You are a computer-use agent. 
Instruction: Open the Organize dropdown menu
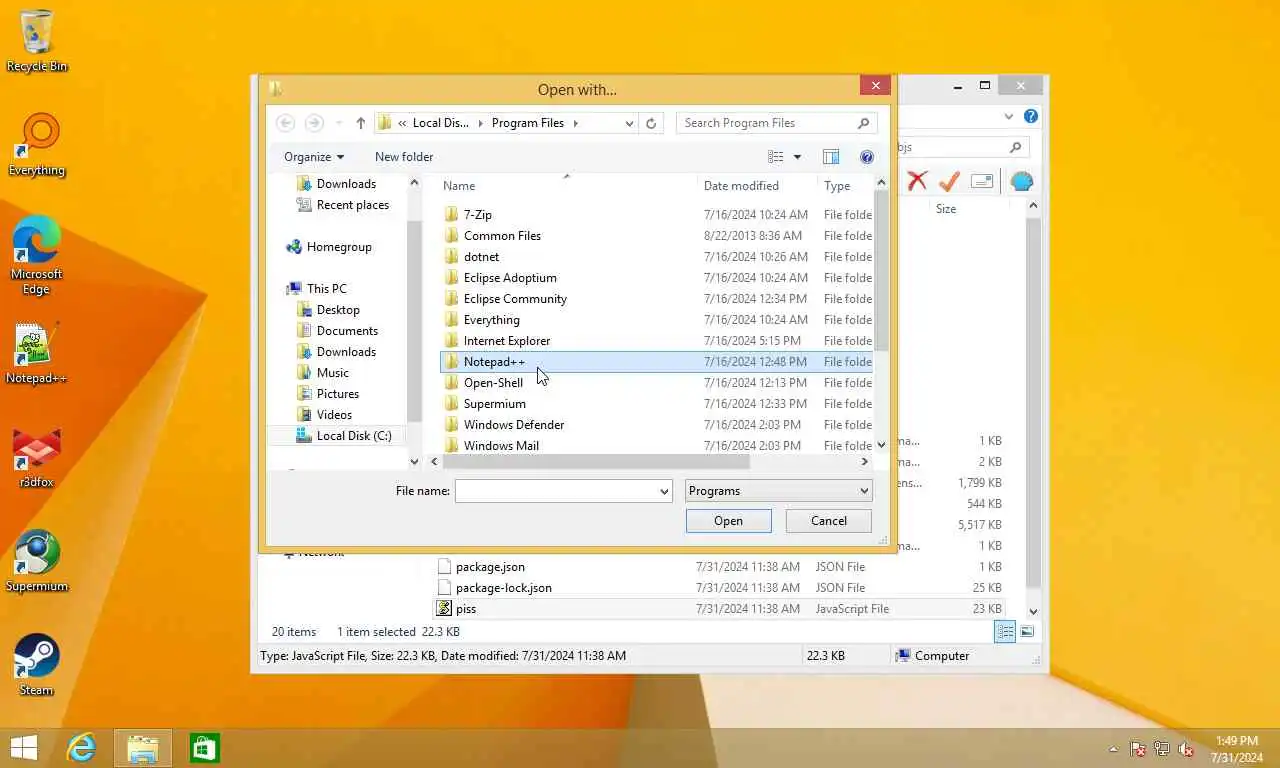click(x=313, y=157)
